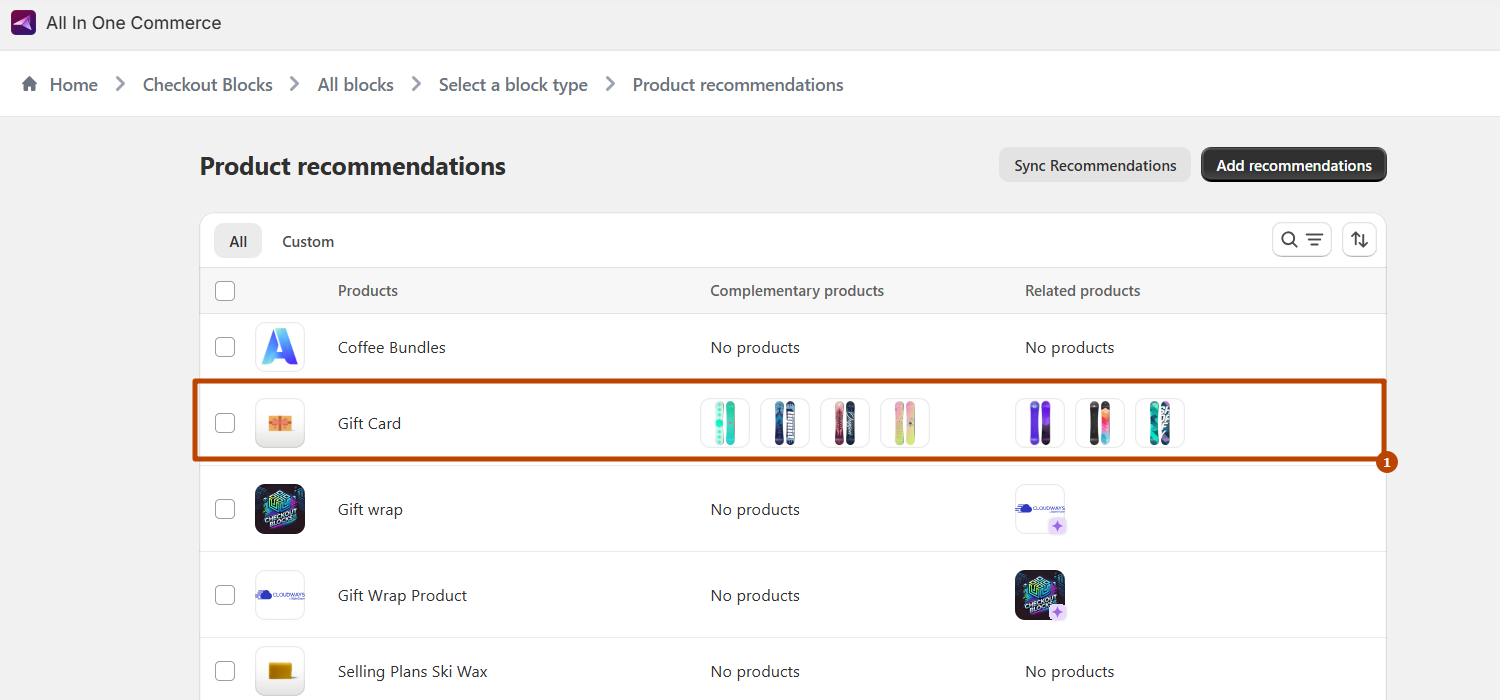This screenshot has width=1500, height=700.
Task: Click the Gift wrap Checkout Blocks icon
Action: pyautogui.click(x=280, y=509)
